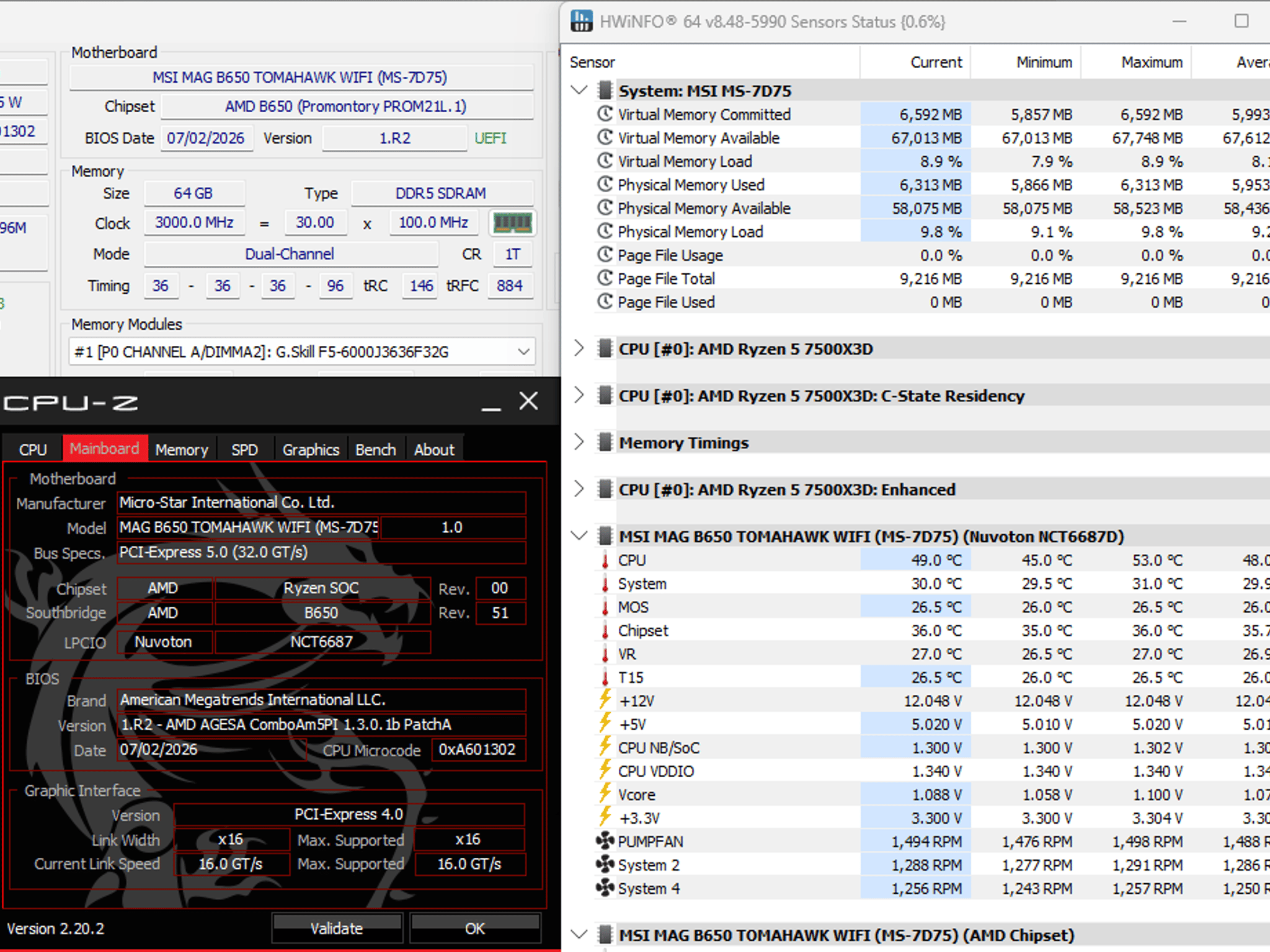Click the thermometer icon on Chipset row

pos(605,630)
